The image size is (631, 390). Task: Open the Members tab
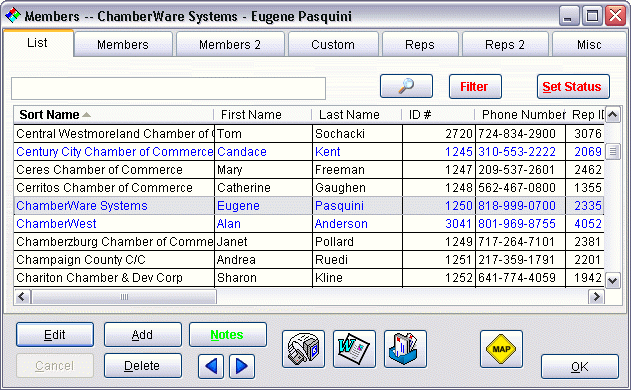123,44
